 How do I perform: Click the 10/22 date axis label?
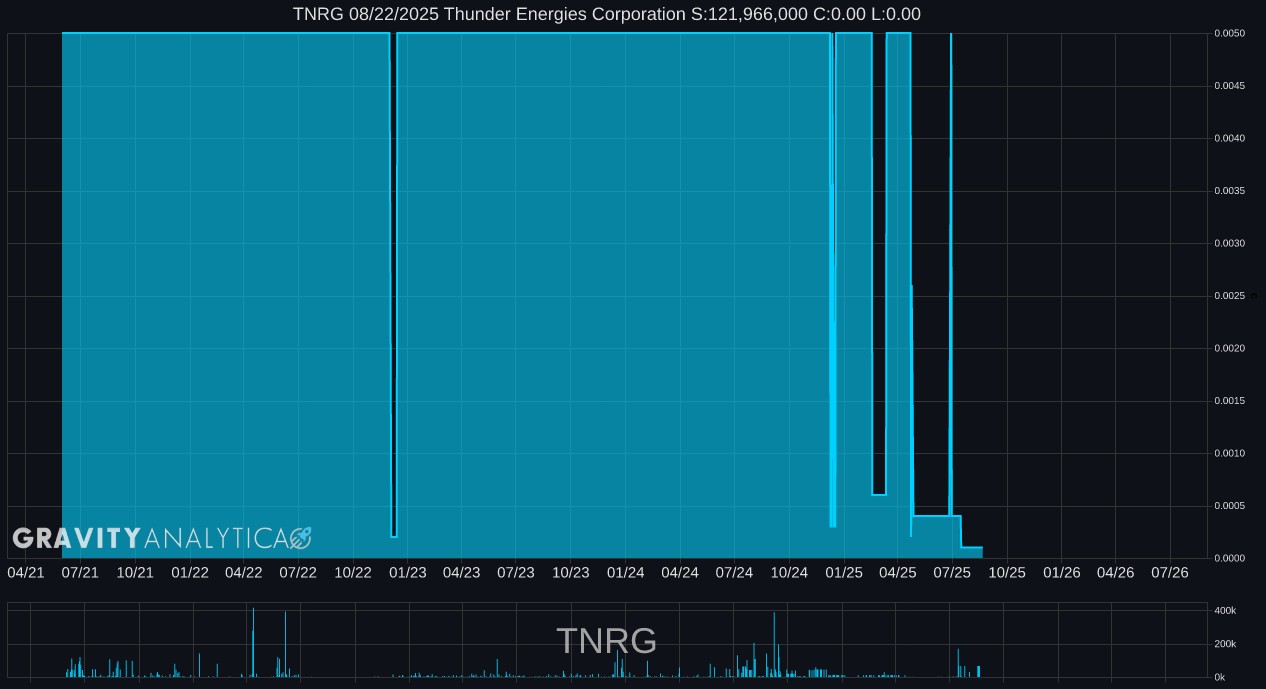click(x=353, y=572)
